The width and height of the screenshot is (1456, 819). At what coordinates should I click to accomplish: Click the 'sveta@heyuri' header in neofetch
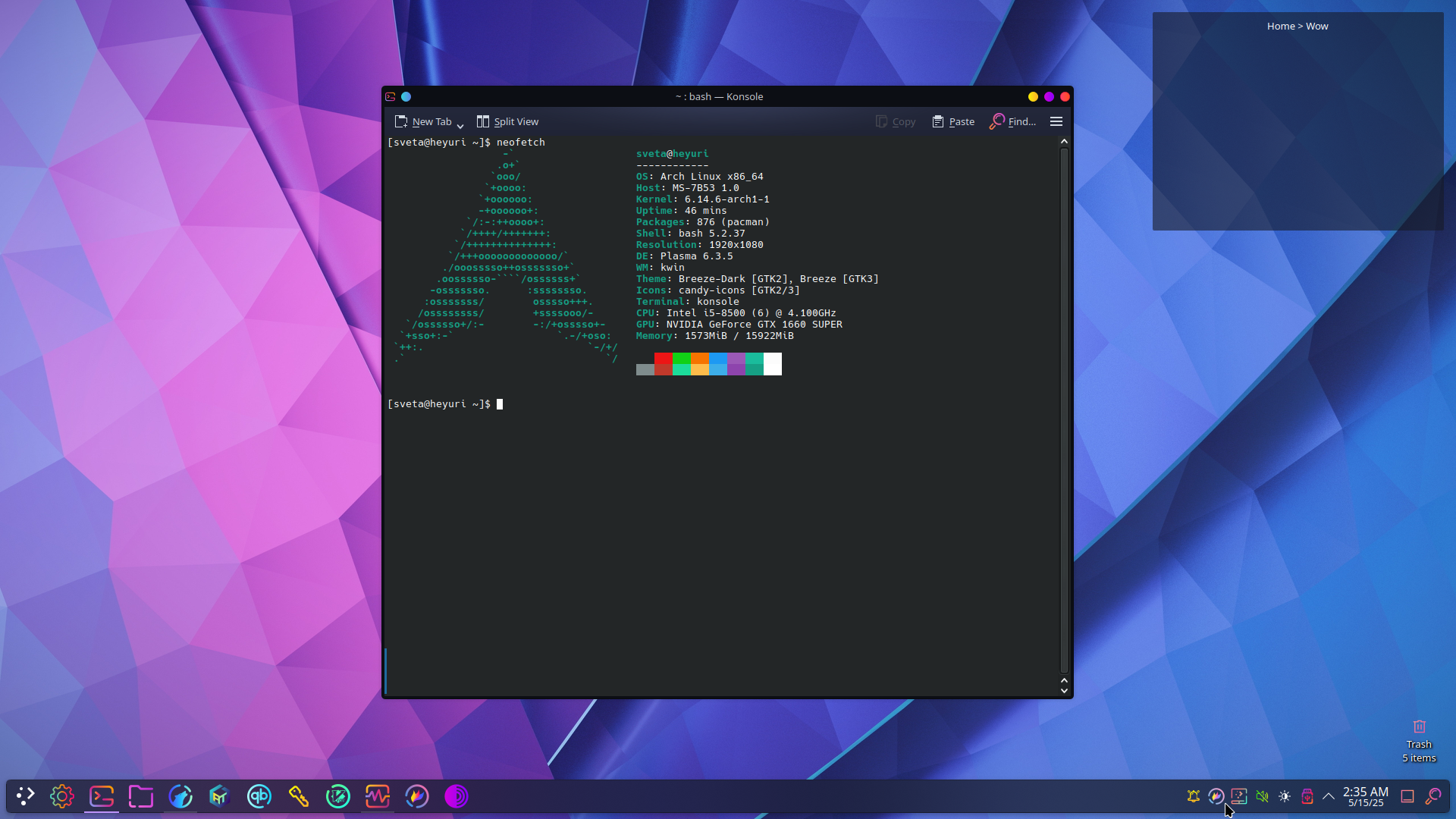coord(673,154)
